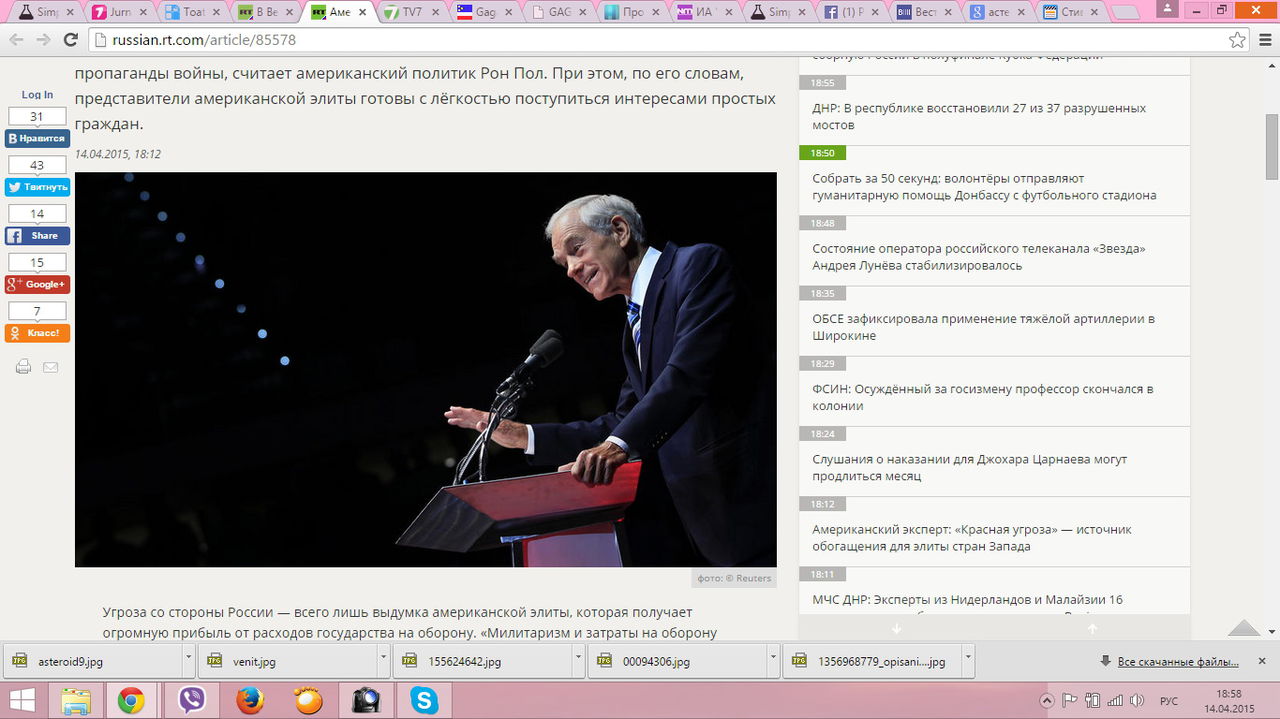Show hidden system tray icons

click(1047, 700)
